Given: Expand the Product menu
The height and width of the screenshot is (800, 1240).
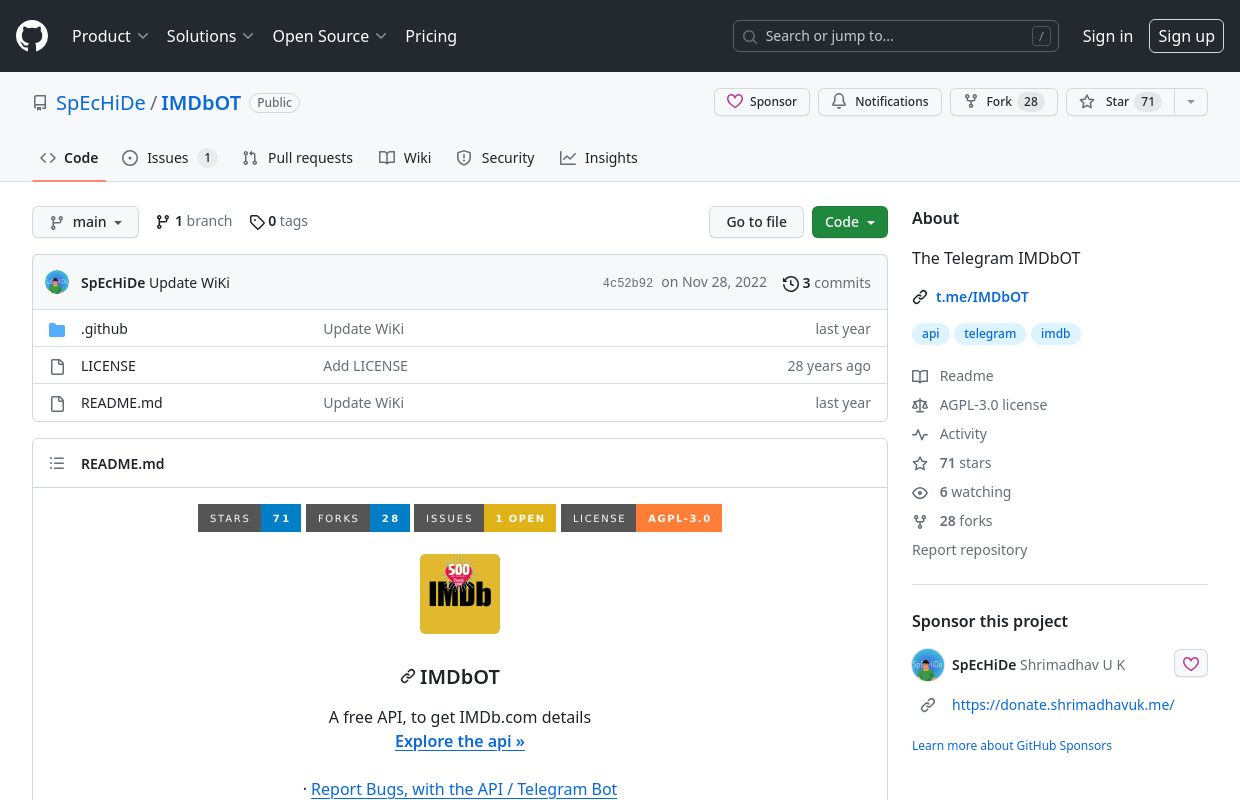Looking at the screenshot, I should [x=110, y=36].
